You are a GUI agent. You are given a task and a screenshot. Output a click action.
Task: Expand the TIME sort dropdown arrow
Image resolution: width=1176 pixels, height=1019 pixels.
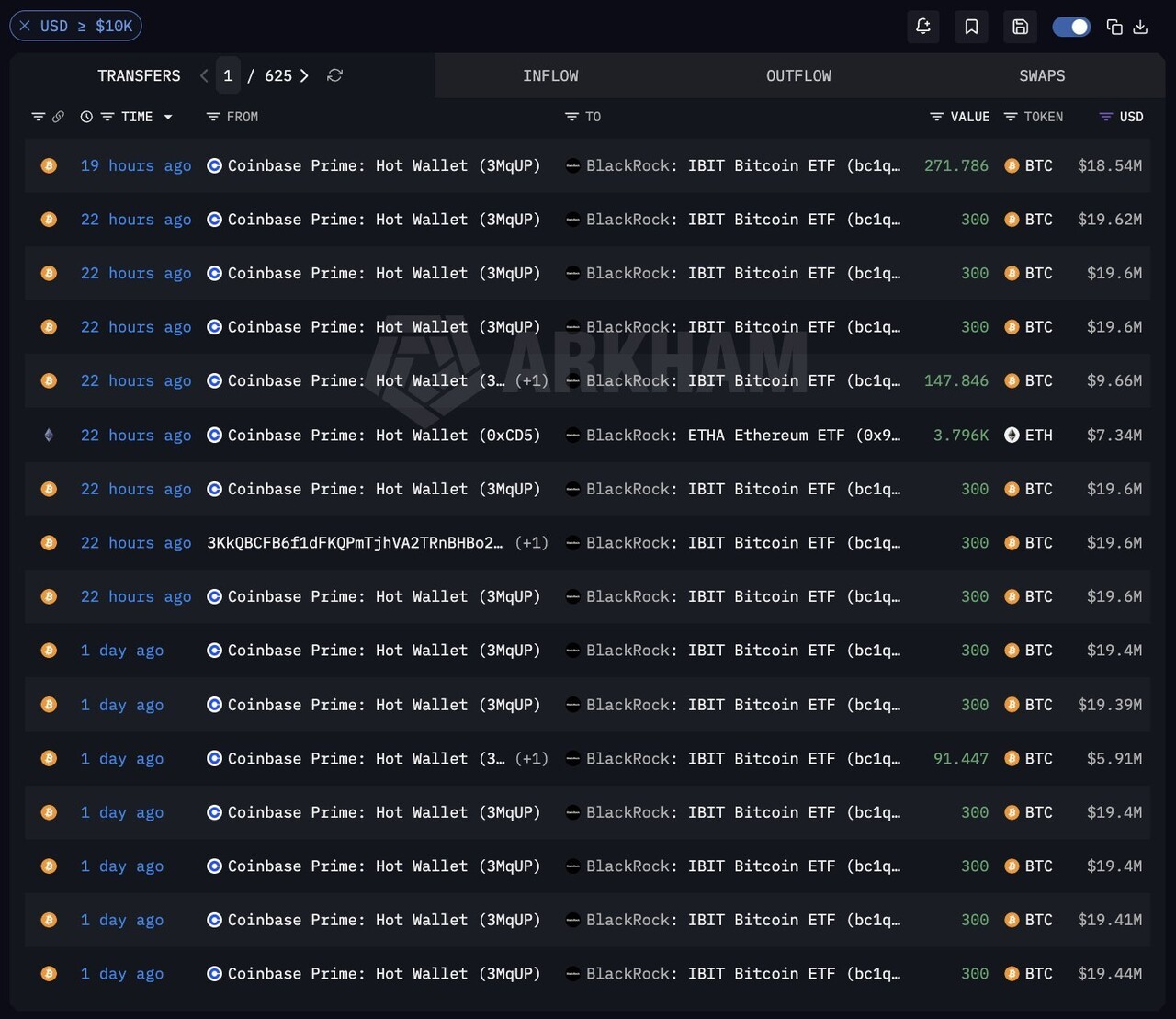(168, 117)
